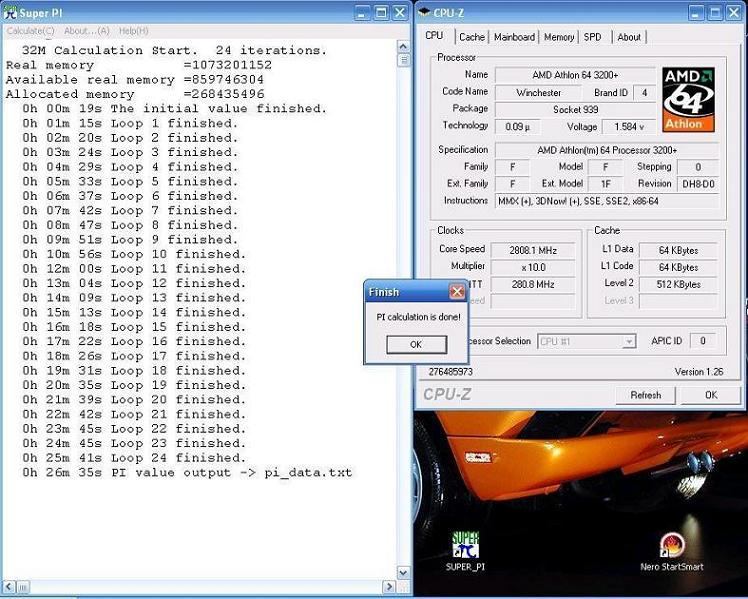Image resolution: width=748 pixels, height=599 pixels.
Task: Click the AMD Athlon 64 logo
Action: [x=688, y=100]
